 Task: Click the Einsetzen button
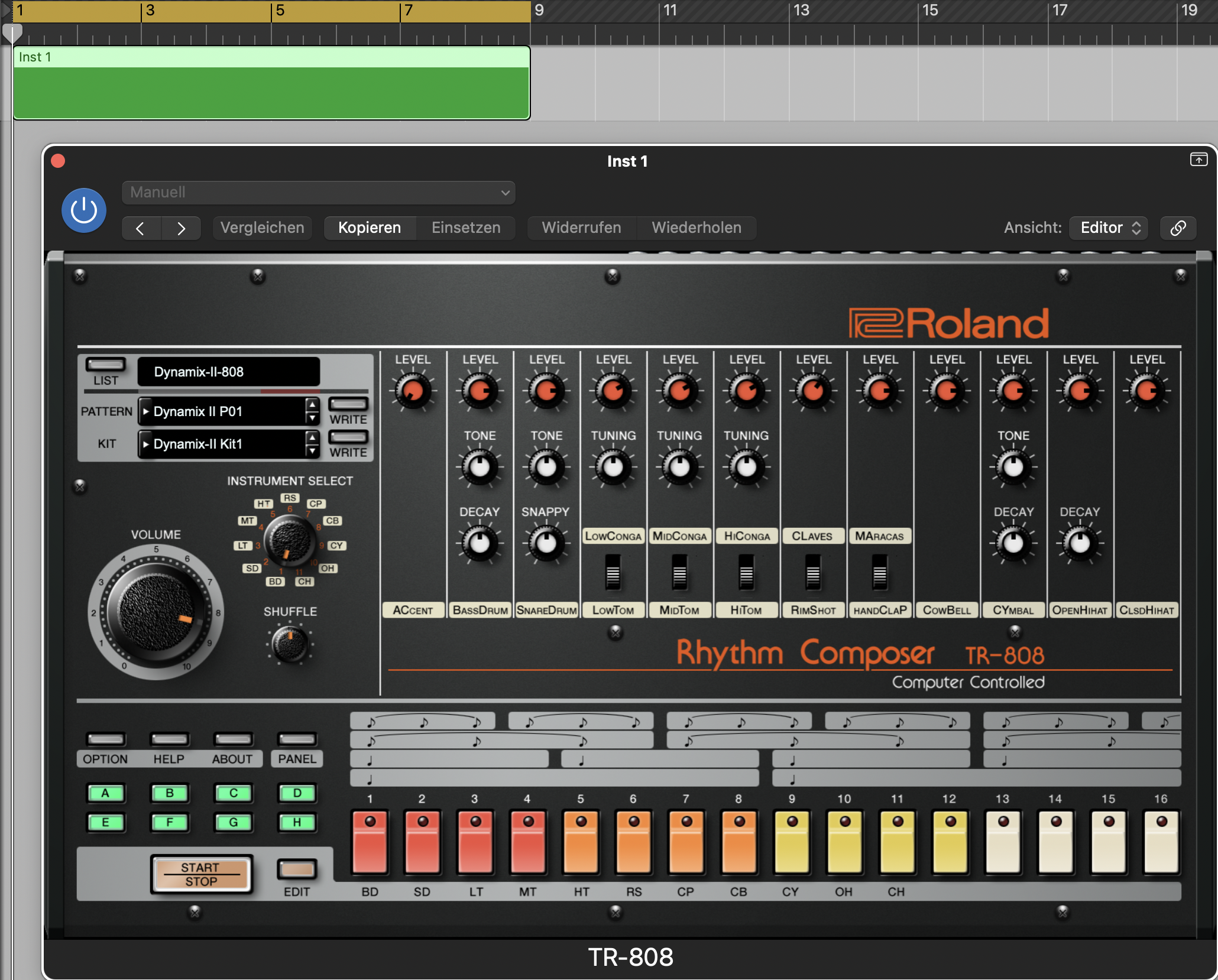click(x=466, y=228)
